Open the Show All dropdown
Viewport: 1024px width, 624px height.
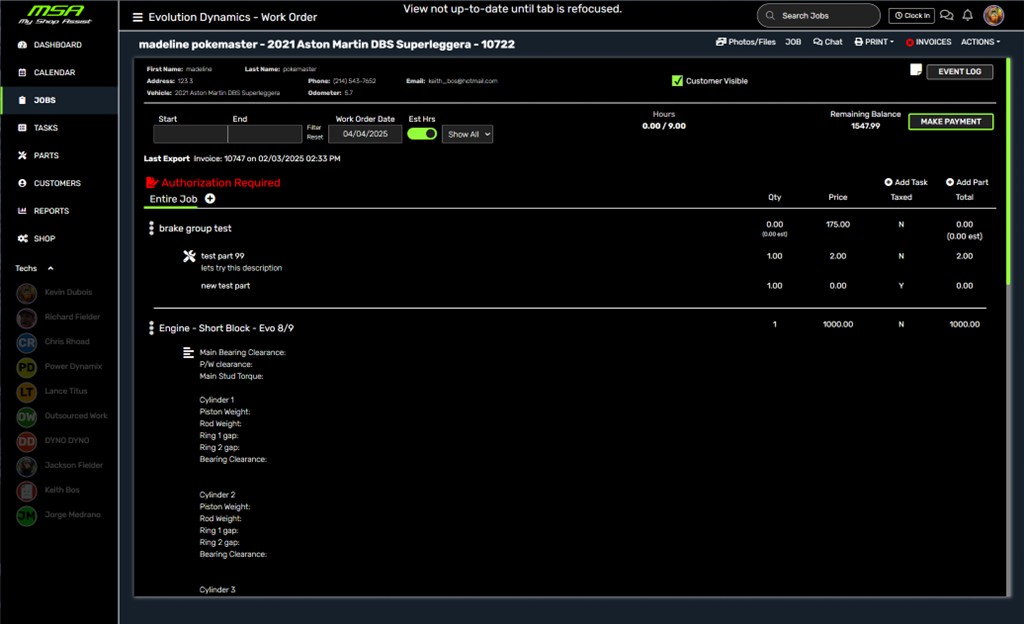(x=467, y=134)
